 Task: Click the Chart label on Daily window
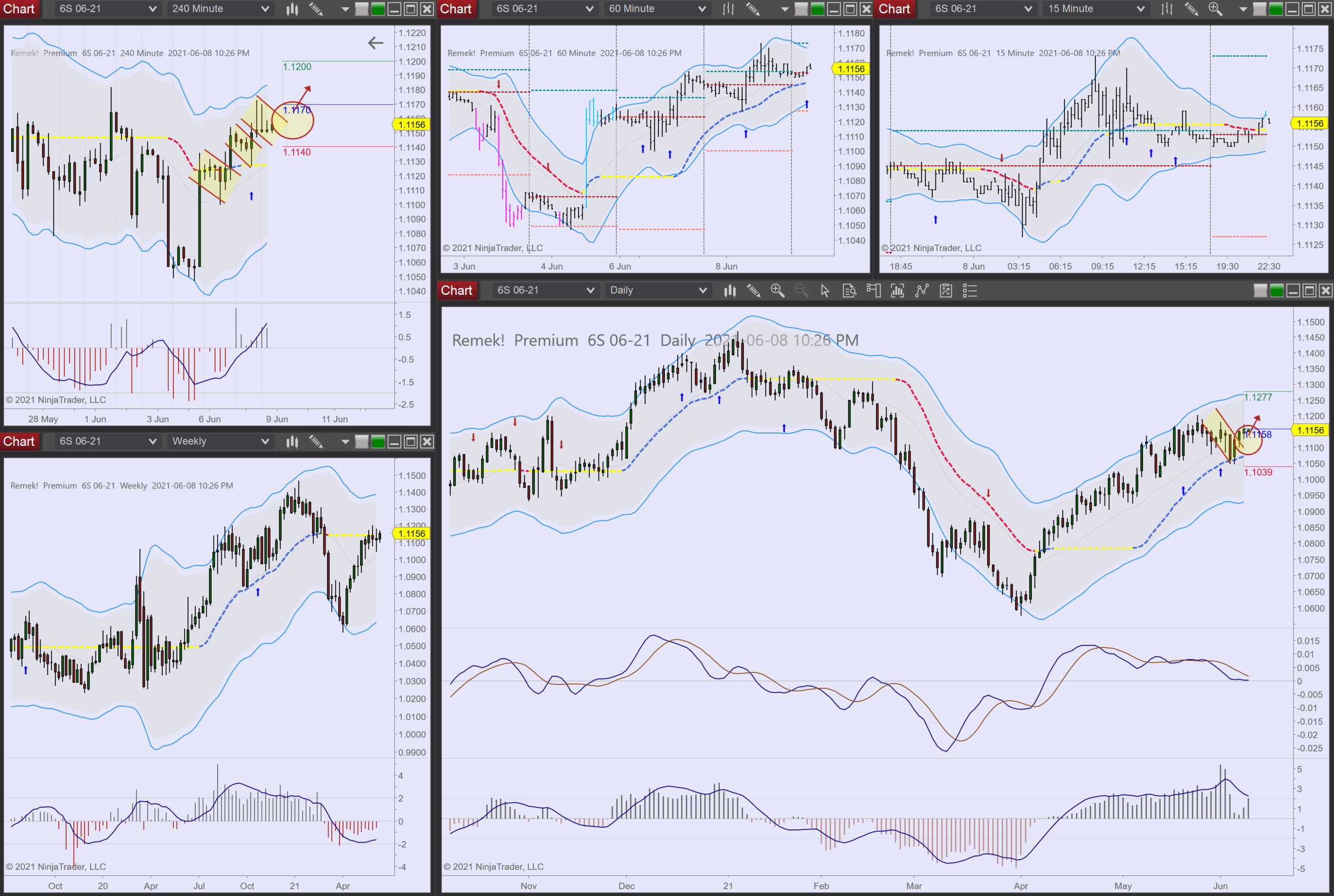456,290
